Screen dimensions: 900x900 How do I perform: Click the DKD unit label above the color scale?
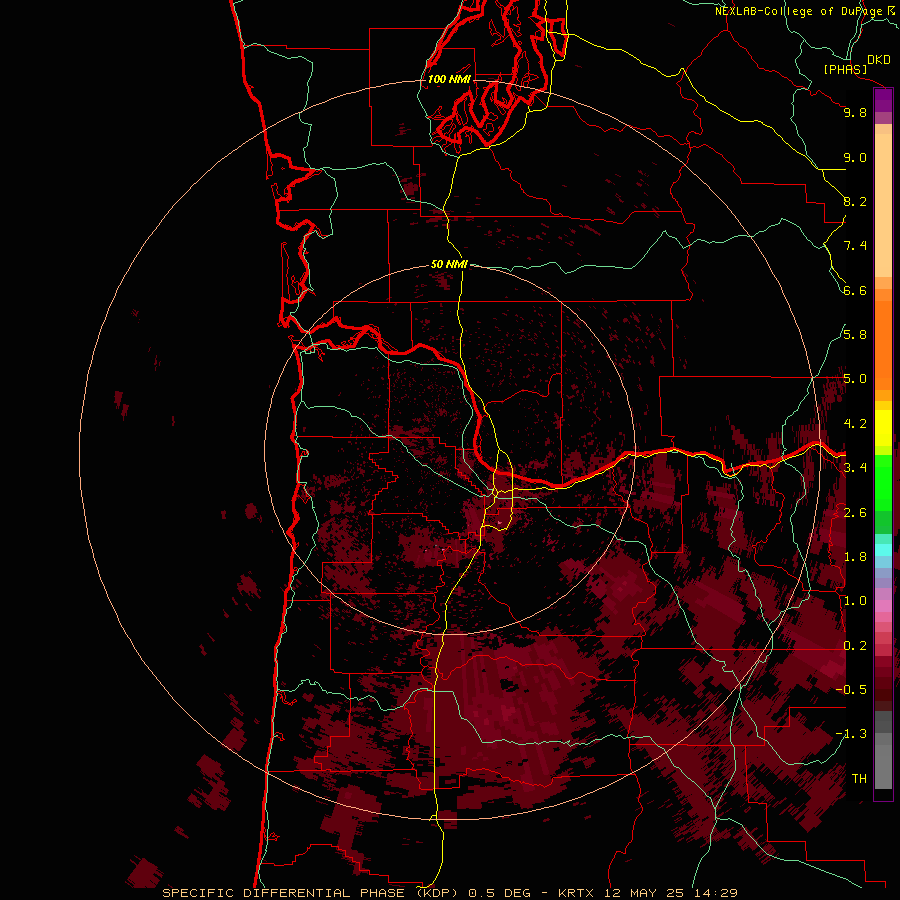coord(878,60)
